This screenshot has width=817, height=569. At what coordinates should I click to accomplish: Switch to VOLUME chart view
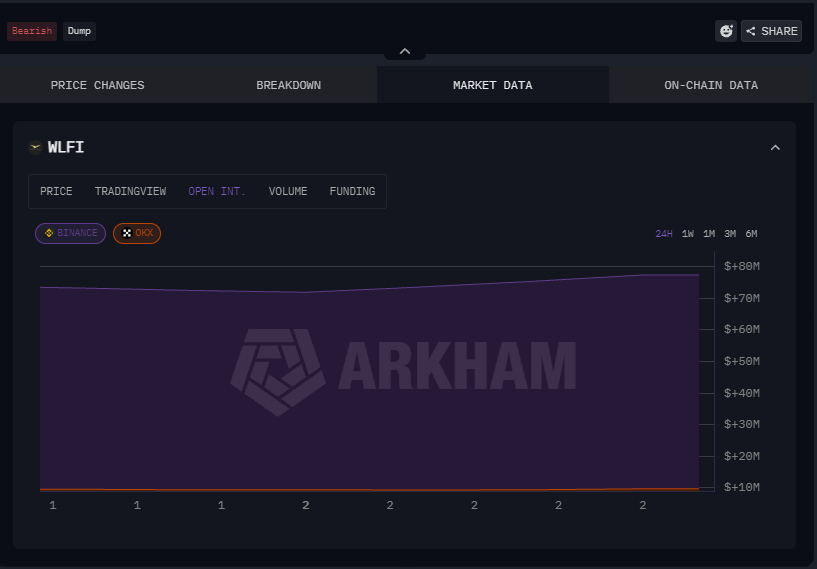[x=288, y=191]
